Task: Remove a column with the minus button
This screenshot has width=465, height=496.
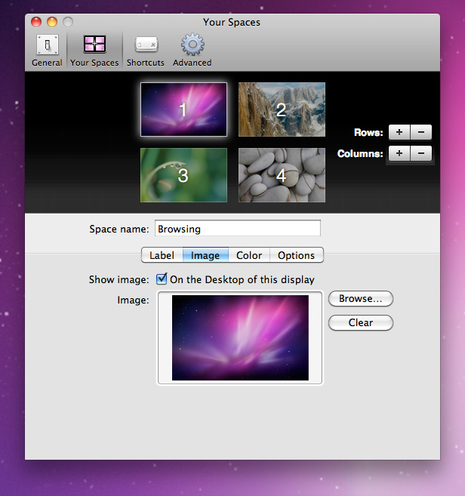Action: tap(421, 153)
